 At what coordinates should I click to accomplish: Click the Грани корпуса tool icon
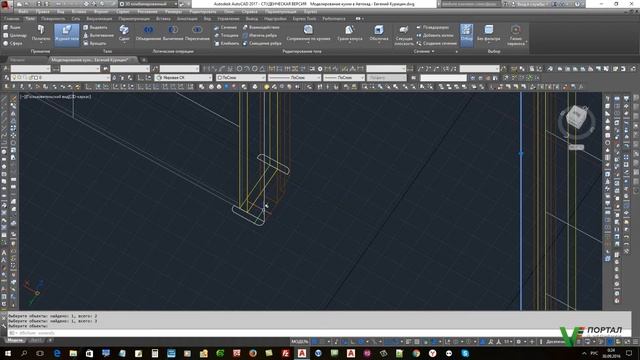click(x=349, y=29)
